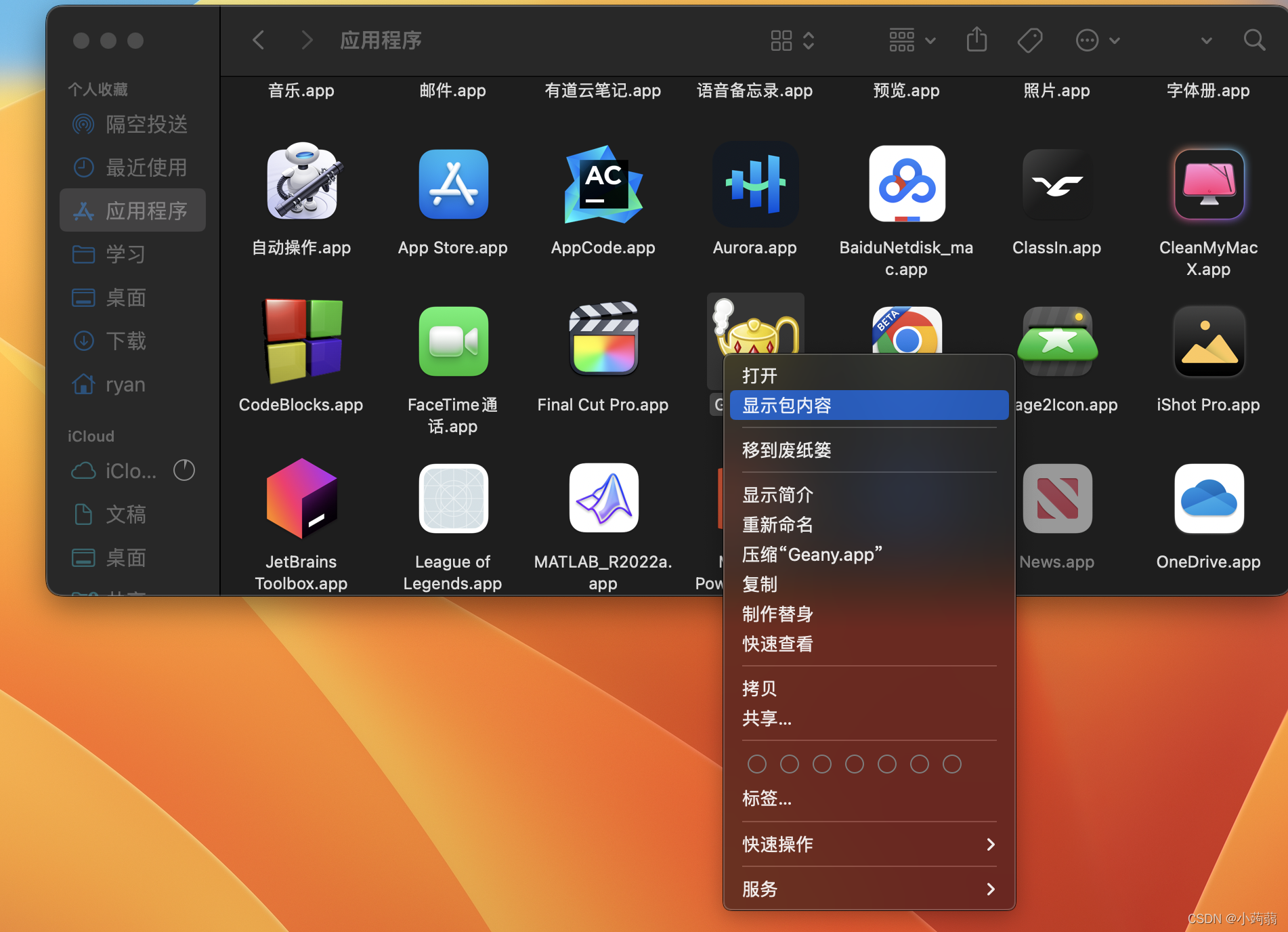The width and height of the screenshot is (1288, 932).
Task: Launch AppCode.app from the grid
Action: [602, 184]
